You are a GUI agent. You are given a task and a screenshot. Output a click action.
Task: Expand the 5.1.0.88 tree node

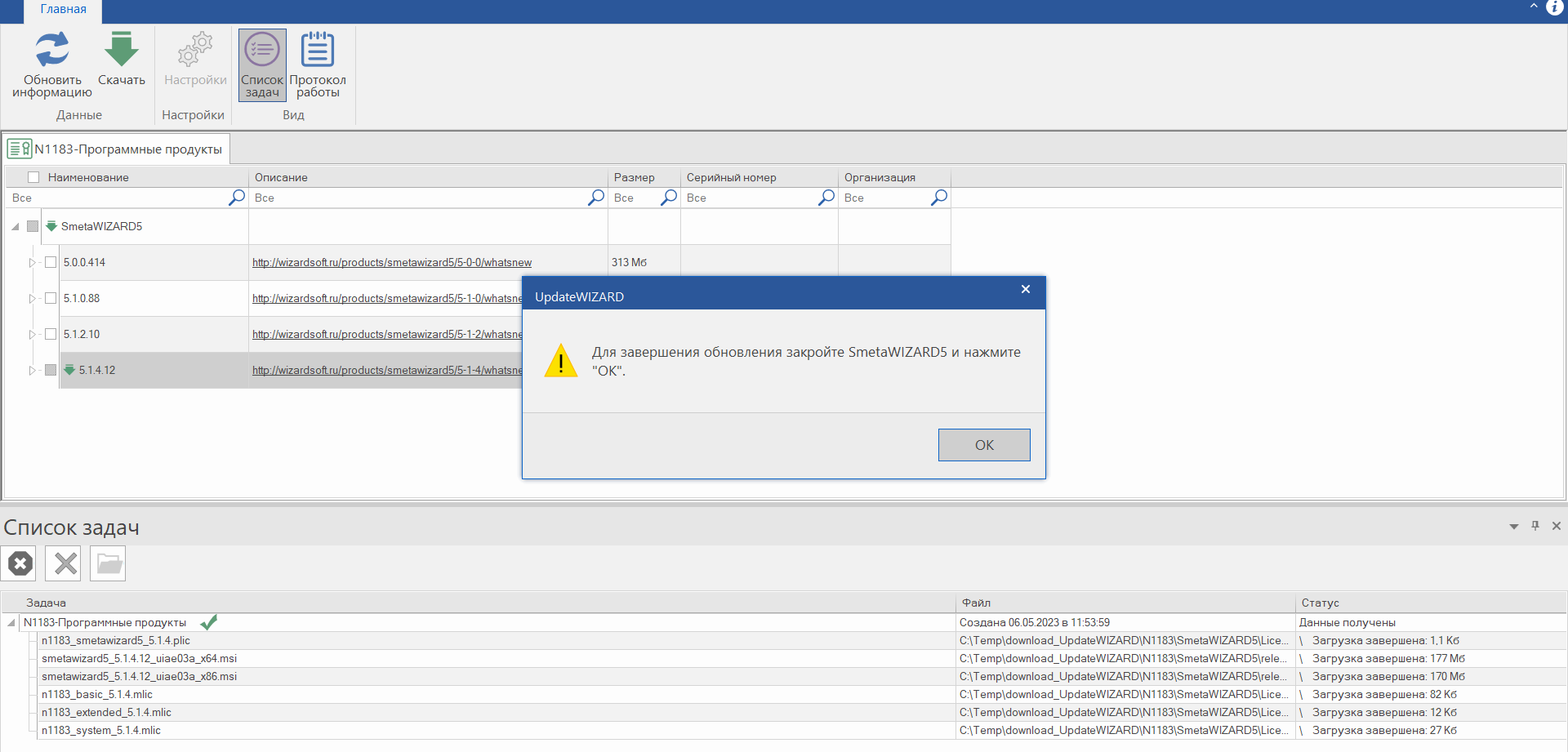coord(33,298)
